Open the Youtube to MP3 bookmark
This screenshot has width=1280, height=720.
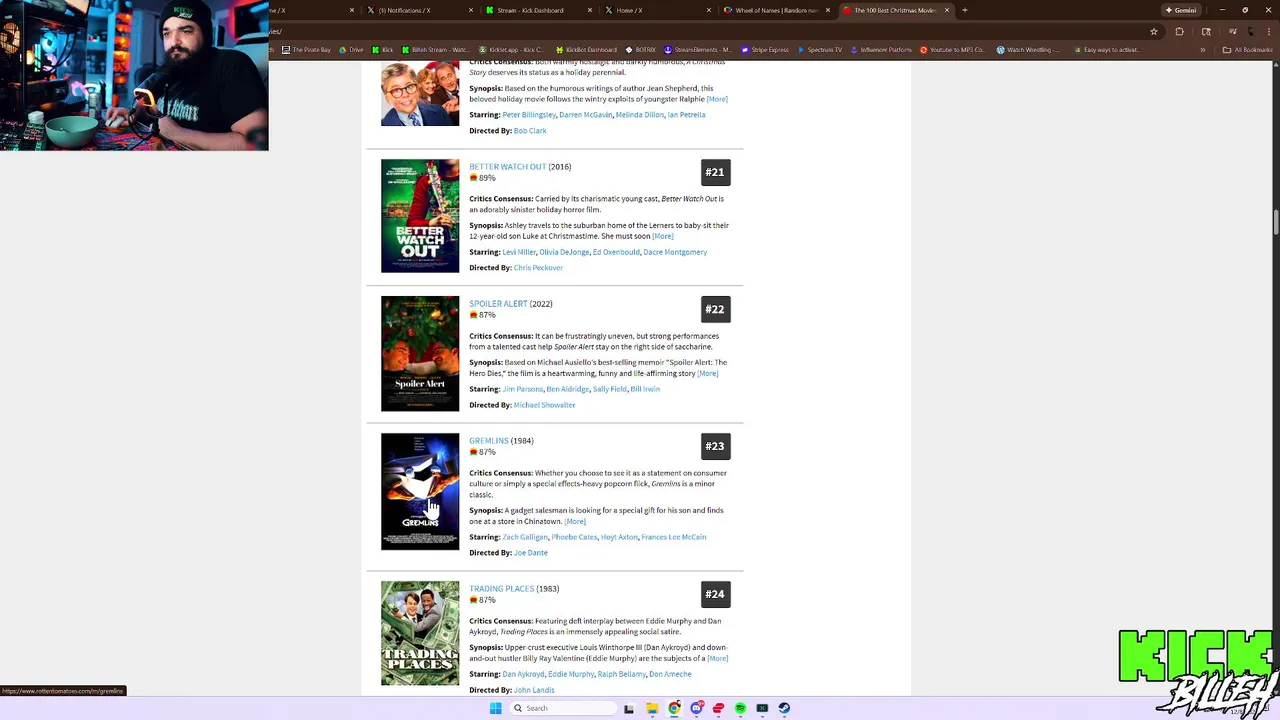[x=953, y=49]
